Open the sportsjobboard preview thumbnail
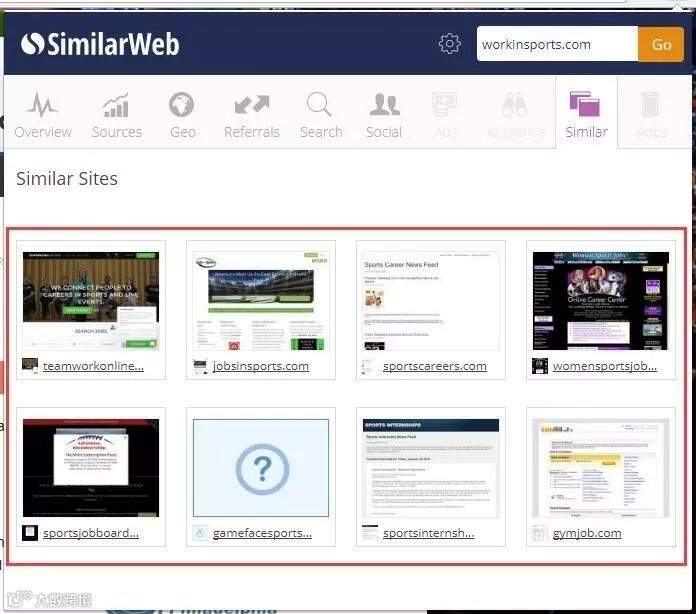The width and height of the screenshot is (696, 614). click(x=91, y=468)
